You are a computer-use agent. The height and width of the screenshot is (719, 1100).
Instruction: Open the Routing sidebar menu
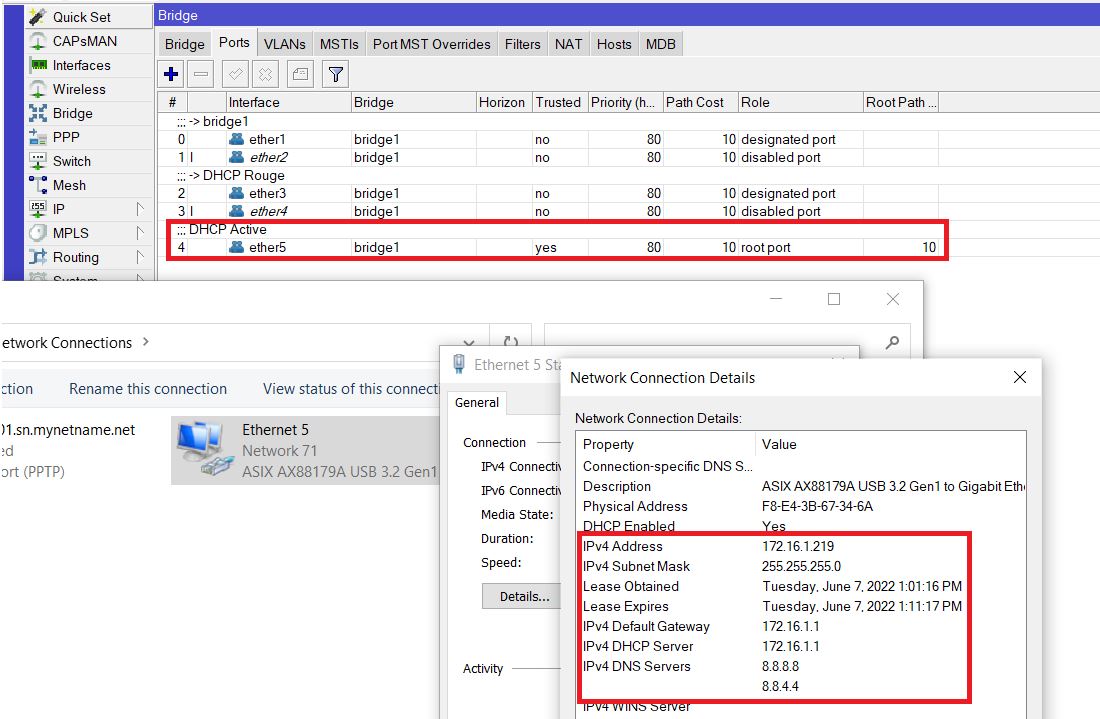pyautogui.click(x=89, y=257)
